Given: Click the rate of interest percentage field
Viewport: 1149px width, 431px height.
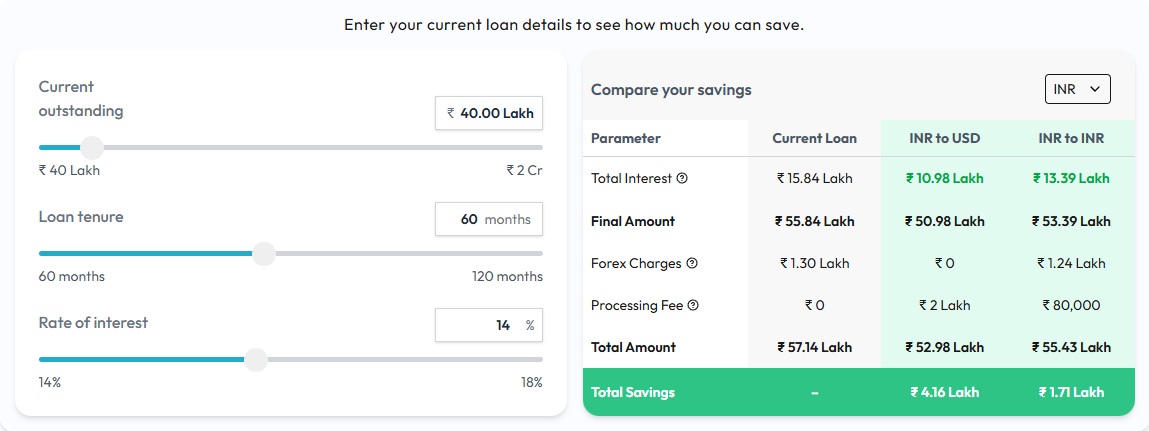Looking at the screenshot, I should (489, 325).
